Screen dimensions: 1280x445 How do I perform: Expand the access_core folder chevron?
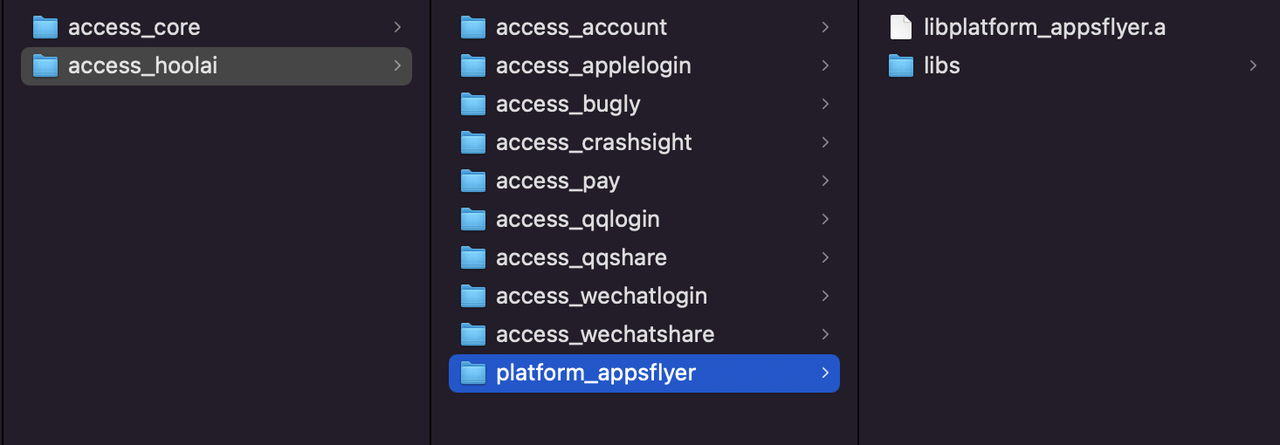tap(397, 27)
